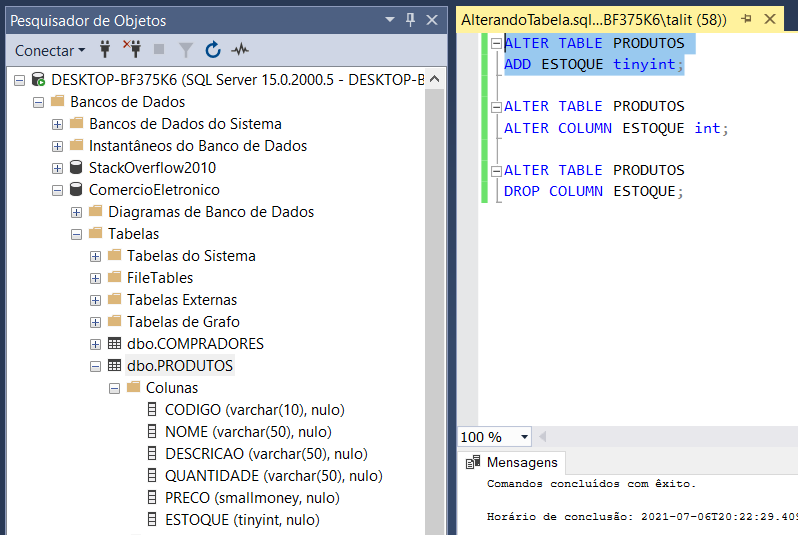Open the 100 % zoom dropdown

(x=524, y=437)
